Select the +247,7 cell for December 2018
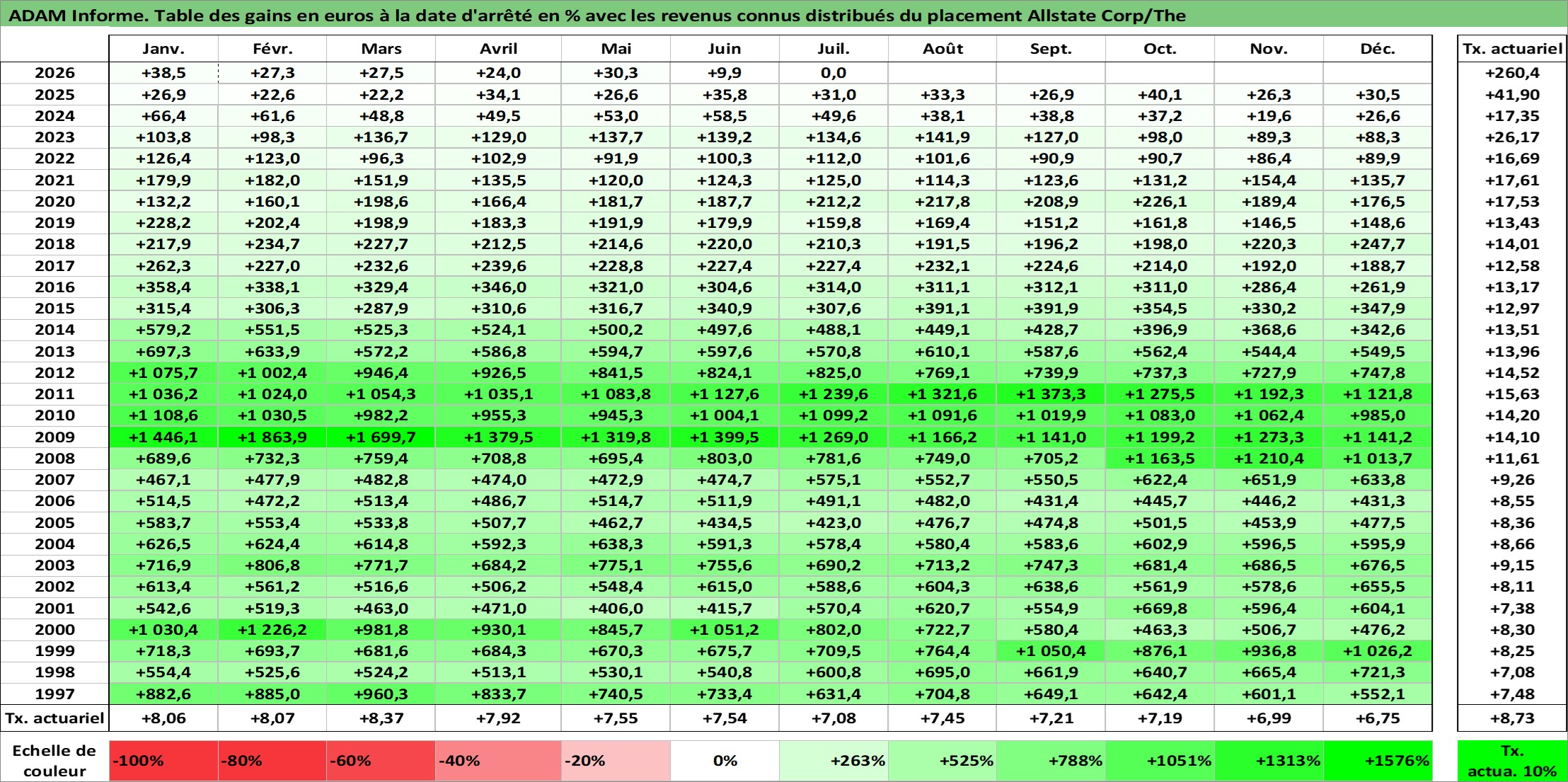 (x=1378, y=244)
